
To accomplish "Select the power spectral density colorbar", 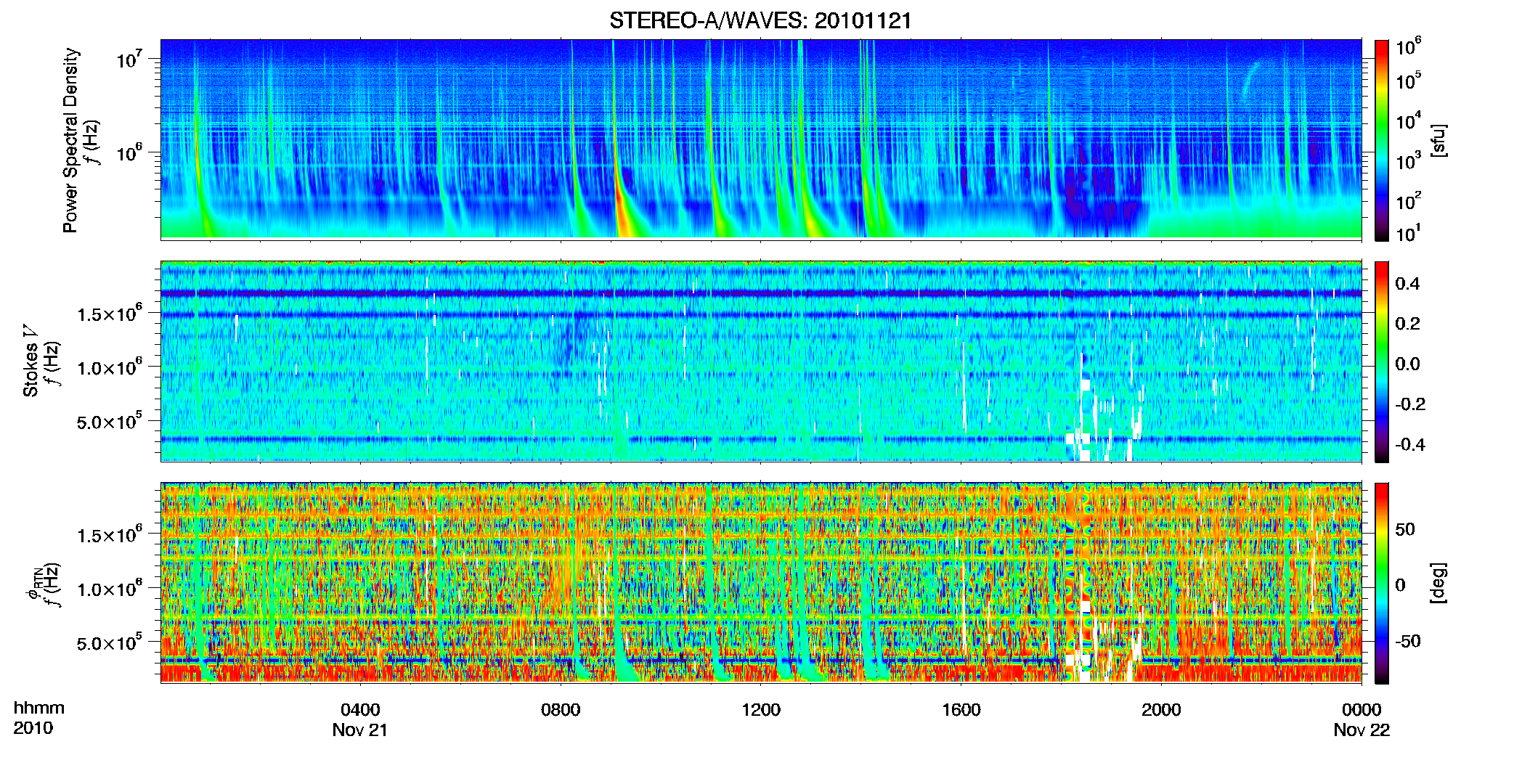I will click(x=1382, y=140).
